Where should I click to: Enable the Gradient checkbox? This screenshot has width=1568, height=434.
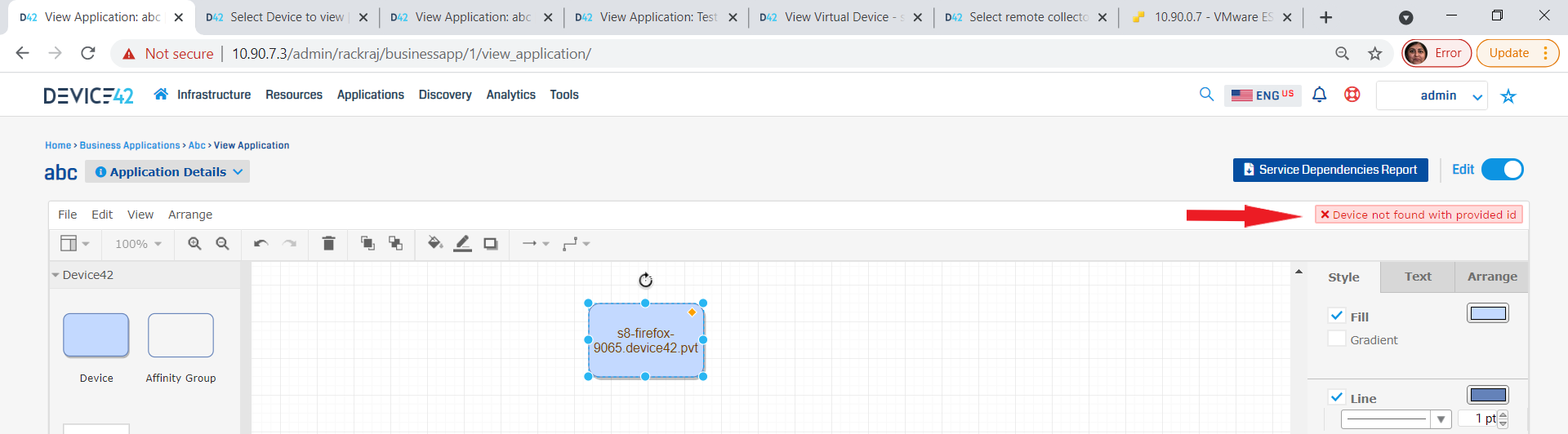[1337, 339]
